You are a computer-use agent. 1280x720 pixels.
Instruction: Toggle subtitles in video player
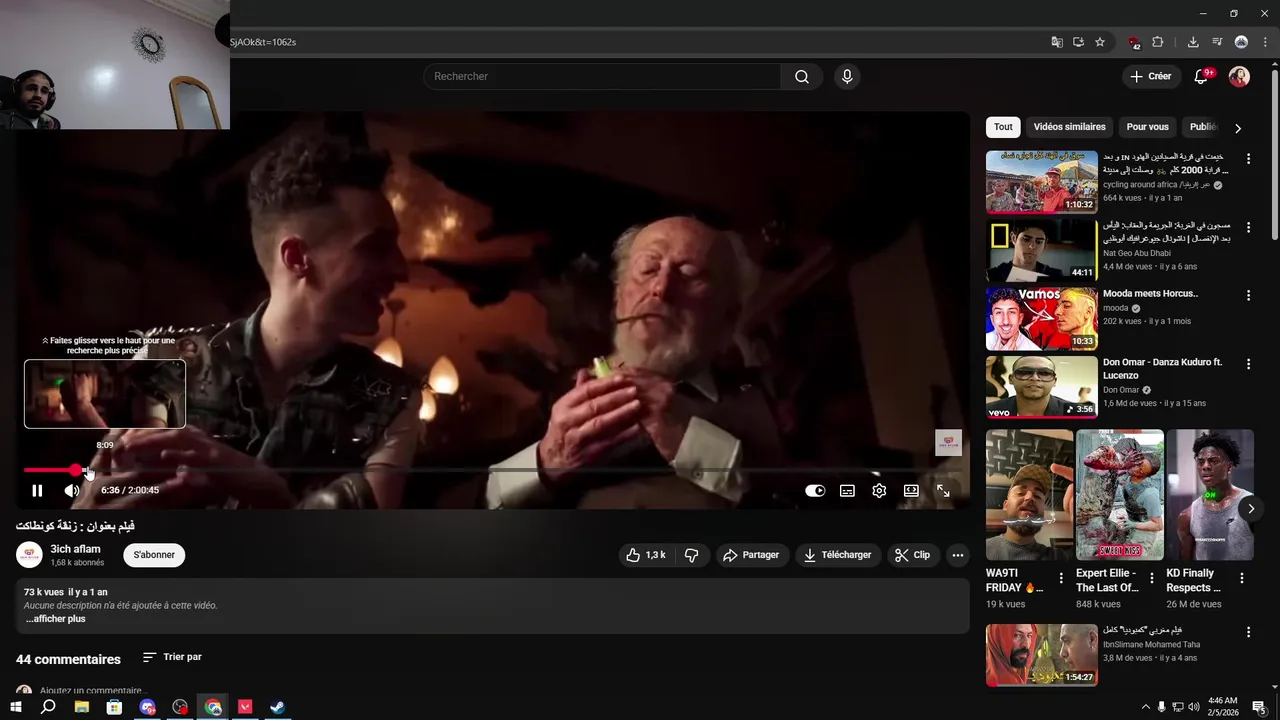(x=847, y=491)
